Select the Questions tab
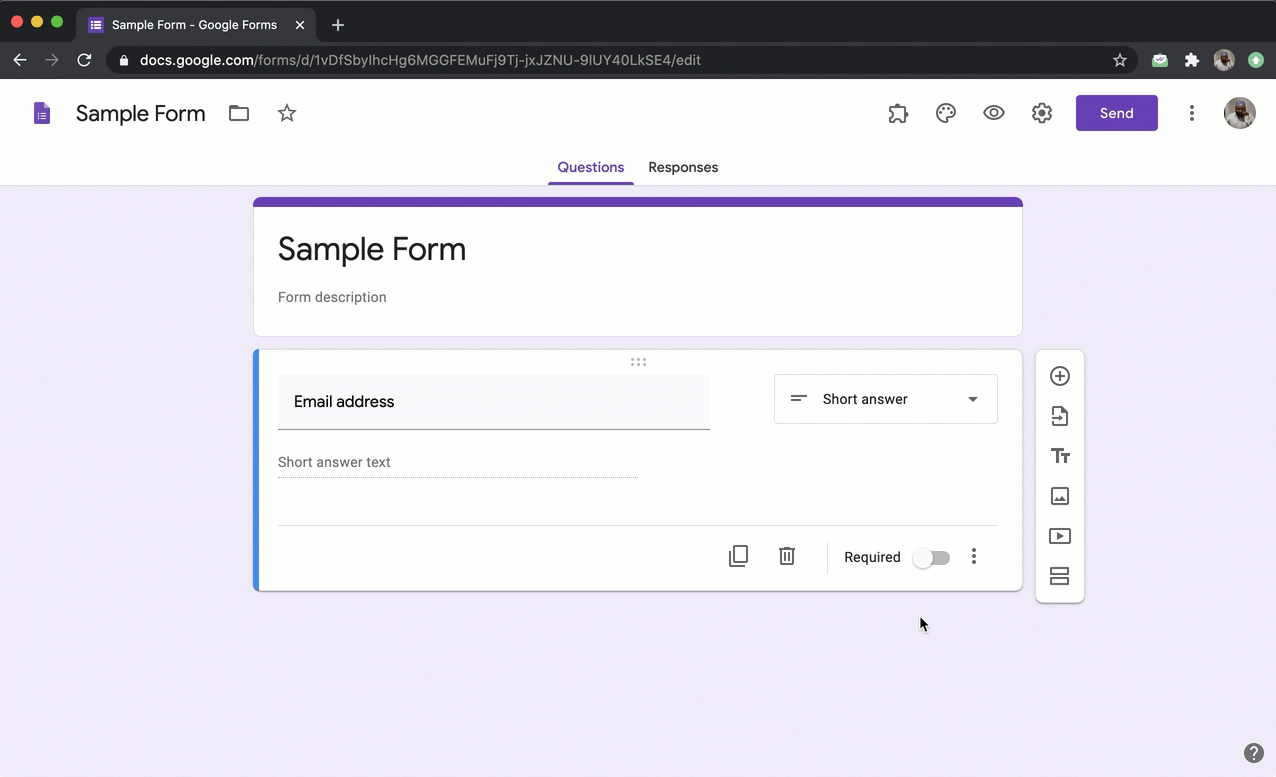 pyautogui.click(x=590, y=167)
